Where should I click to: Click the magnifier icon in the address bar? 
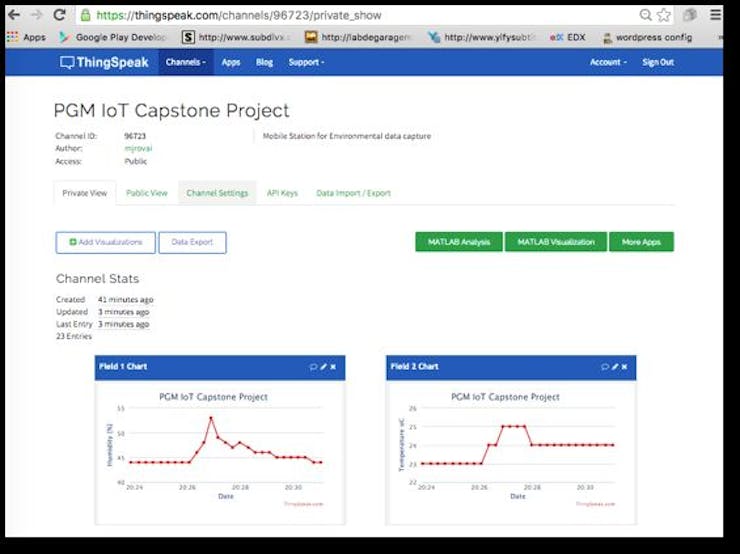645,15
